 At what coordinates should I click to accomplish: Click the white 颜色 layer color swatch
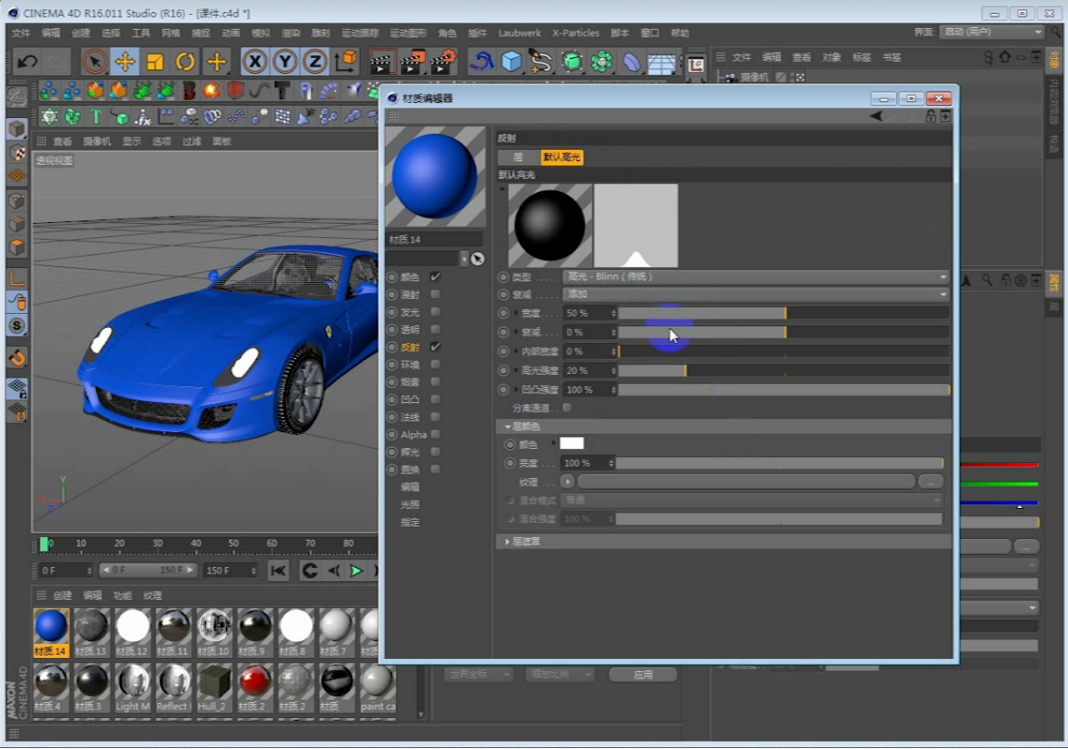(571, 443)
